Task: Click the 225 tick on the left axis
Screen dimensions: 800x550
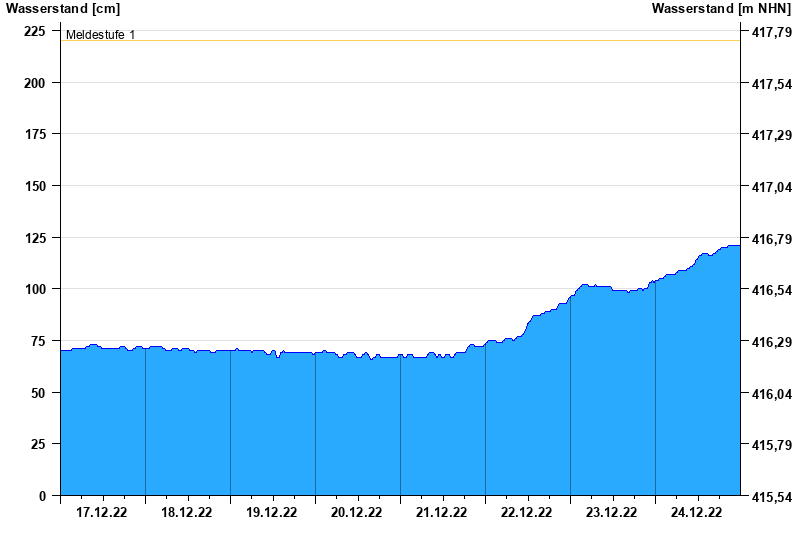Action: click(x=34, y=31)
